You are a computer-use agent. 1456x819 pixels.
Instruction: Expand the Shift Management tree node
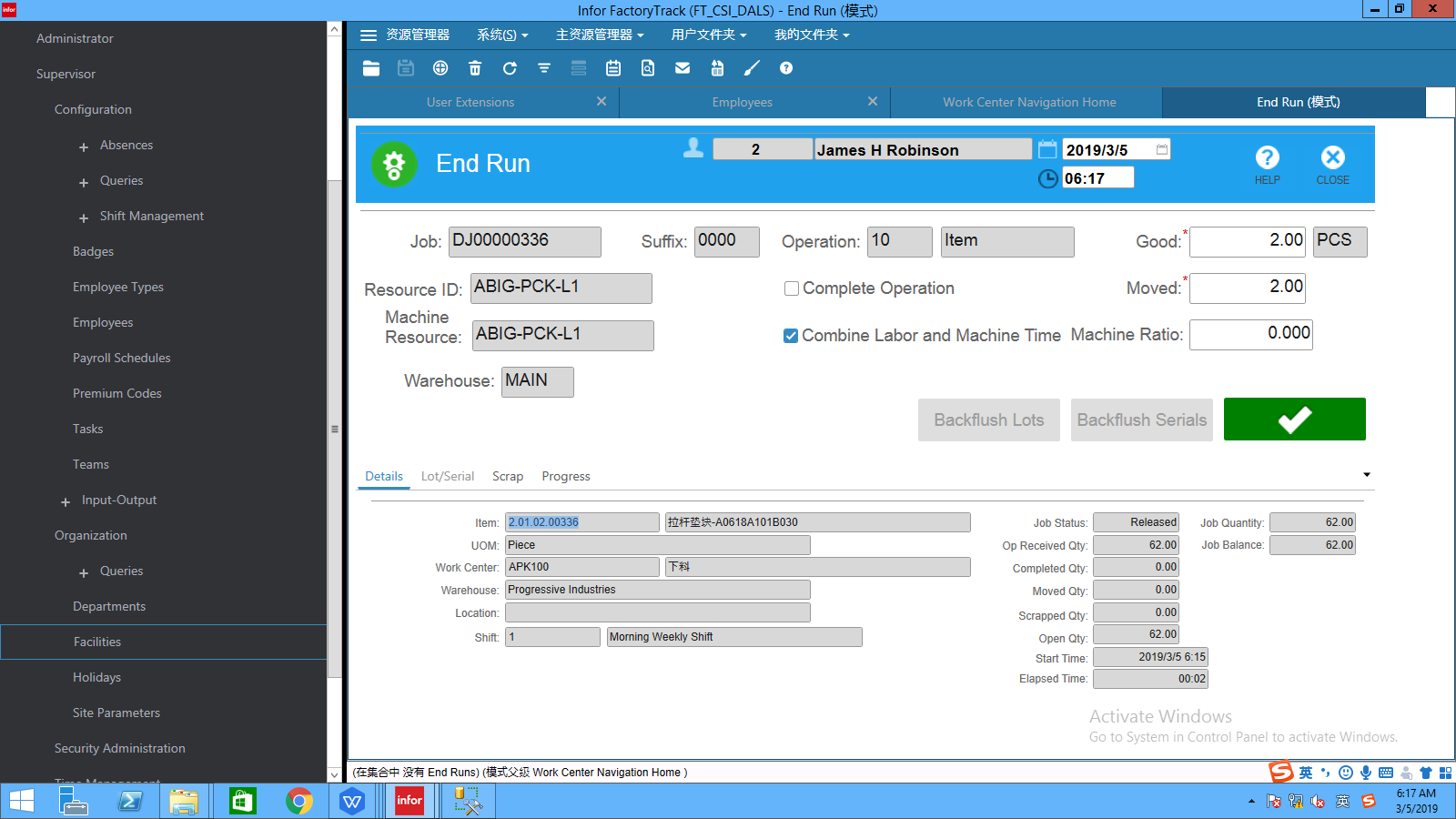[x=84, y=217]
